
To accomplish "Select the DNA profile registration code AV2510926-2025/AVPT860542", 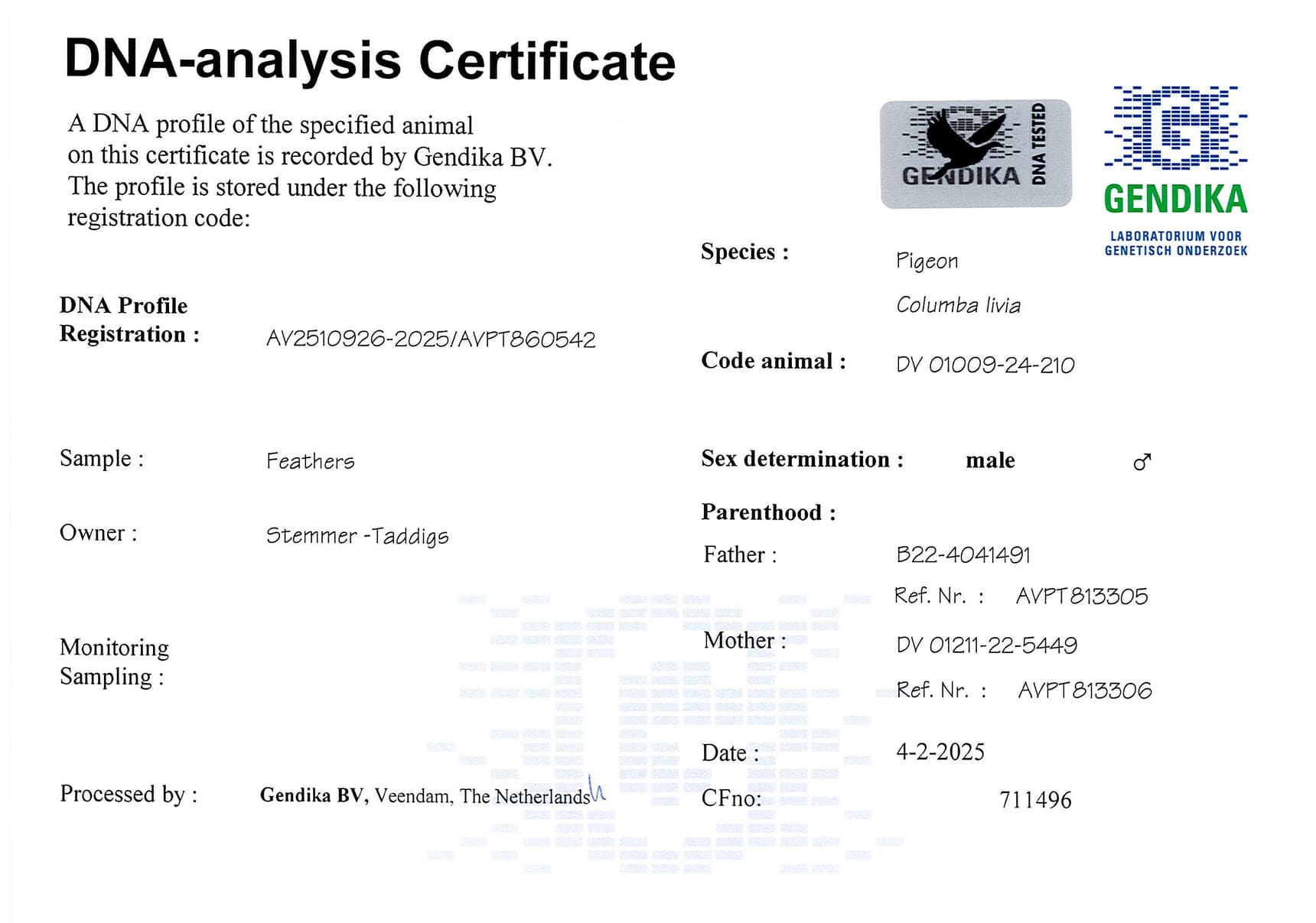I will [431, 339].
